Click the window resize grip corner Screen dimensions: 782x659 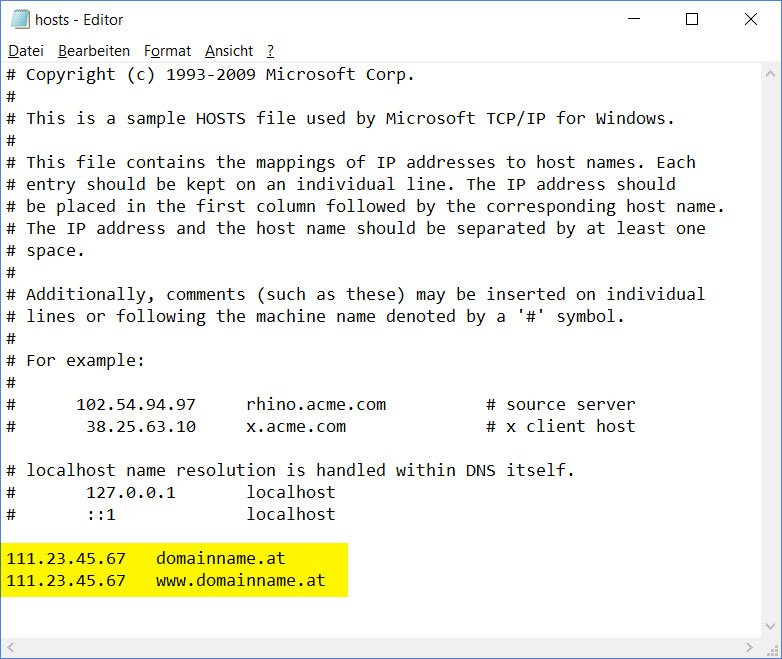[x=772, y=648]
